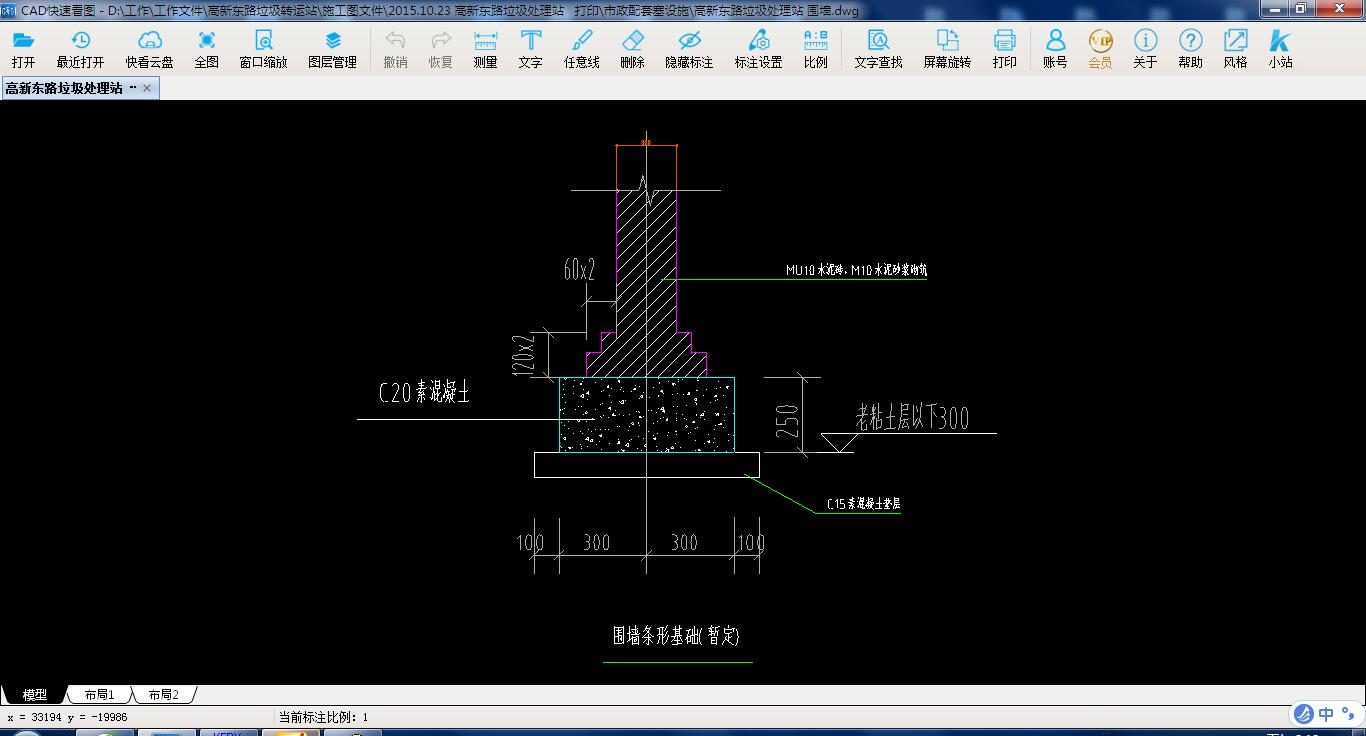Switch to the 模型 model tab
The image size is (1366, 736).
coord(34,694)
